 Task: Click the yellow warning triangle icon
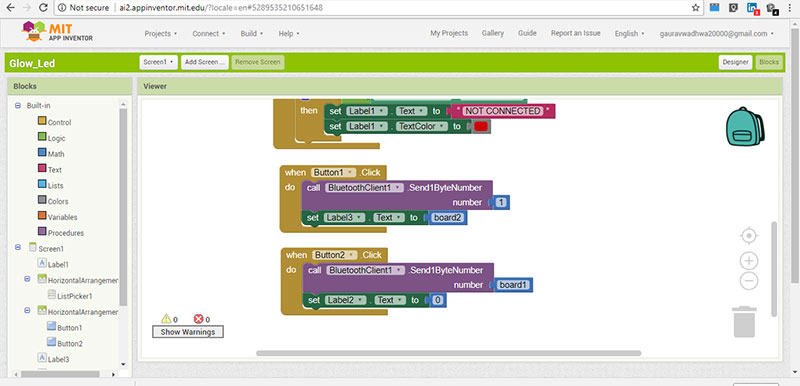point(166,319)
